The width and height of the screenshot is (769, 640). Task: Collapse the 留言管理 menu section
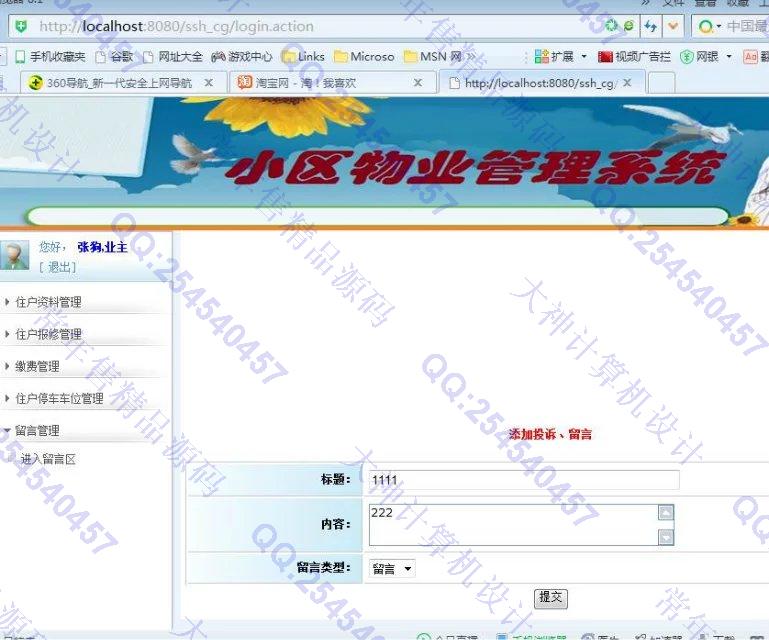(x=37, y=430)
